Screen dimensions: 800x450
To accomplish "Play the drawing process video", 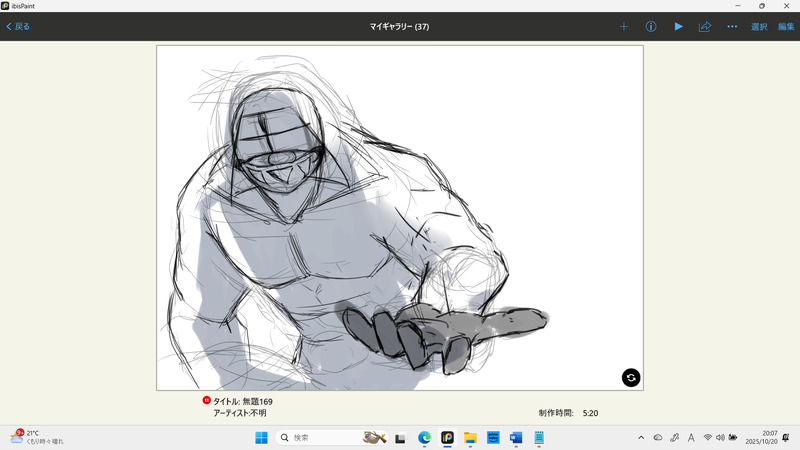I will [678, 27].
